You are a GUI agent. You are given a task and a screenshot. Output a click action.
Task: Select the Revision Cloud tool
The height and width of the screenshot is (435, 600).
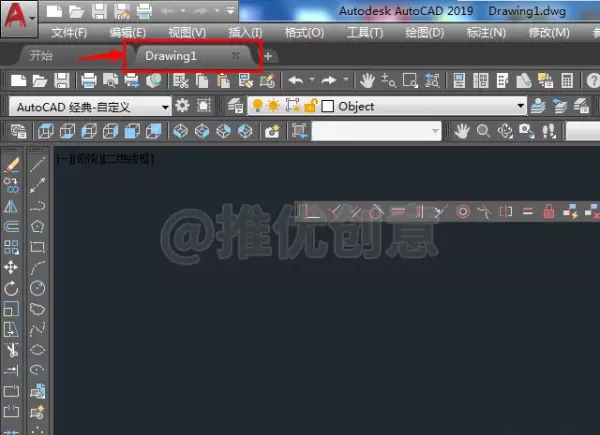37,309
